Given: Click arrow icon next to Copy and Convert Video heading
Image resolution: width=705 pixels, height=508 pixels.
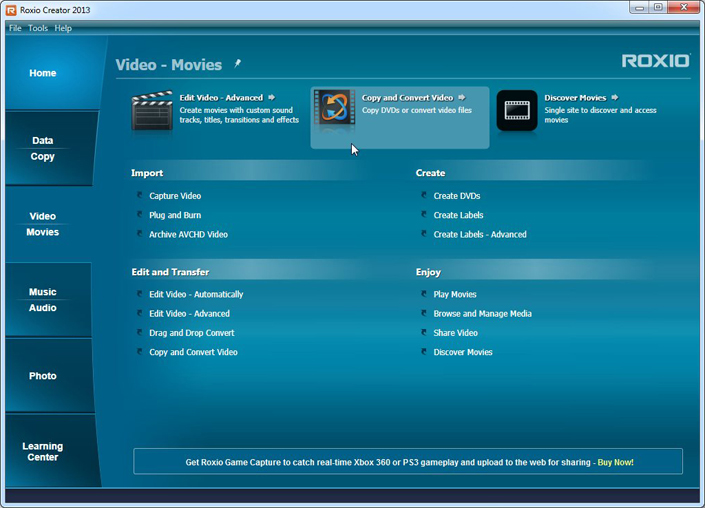Looking at the screenshot, I should click(x=462, y=97).
